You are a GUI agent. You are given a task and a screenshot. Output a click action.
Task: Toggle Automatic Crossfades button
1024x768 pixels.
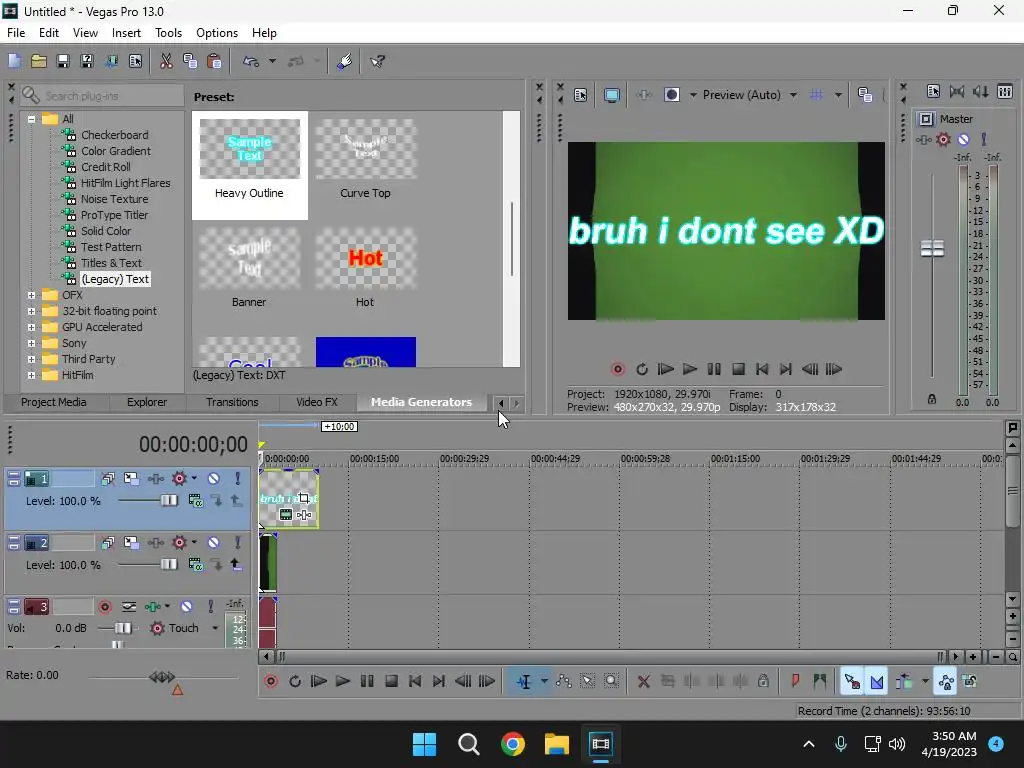click(x=876, y=682)
